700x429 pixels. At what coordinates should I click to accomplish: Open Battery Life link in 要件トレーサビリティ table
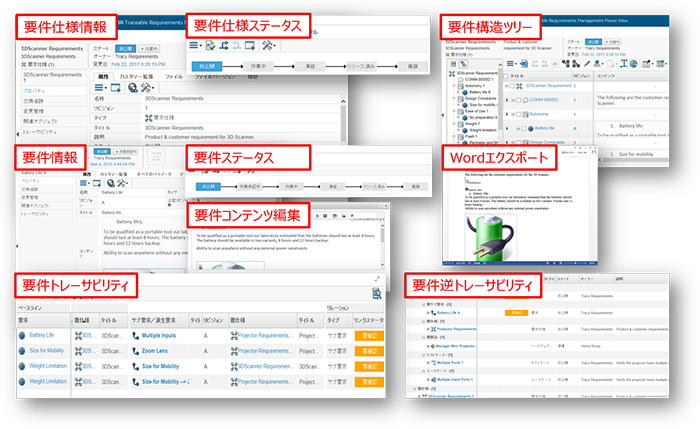(42, 335)
